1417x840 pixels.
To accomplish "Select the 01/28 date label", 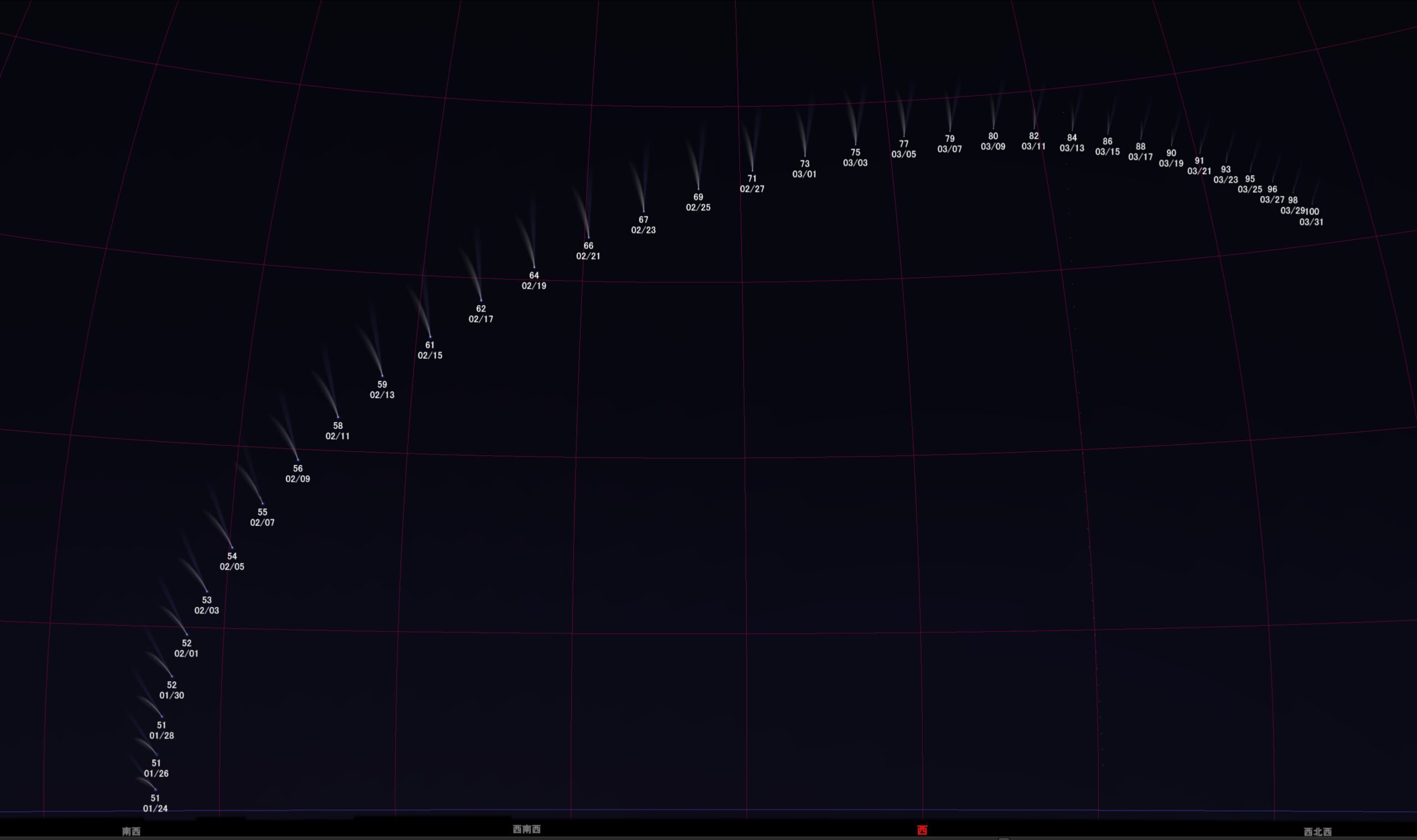I will pyautogui.click(x=161, y=735).
